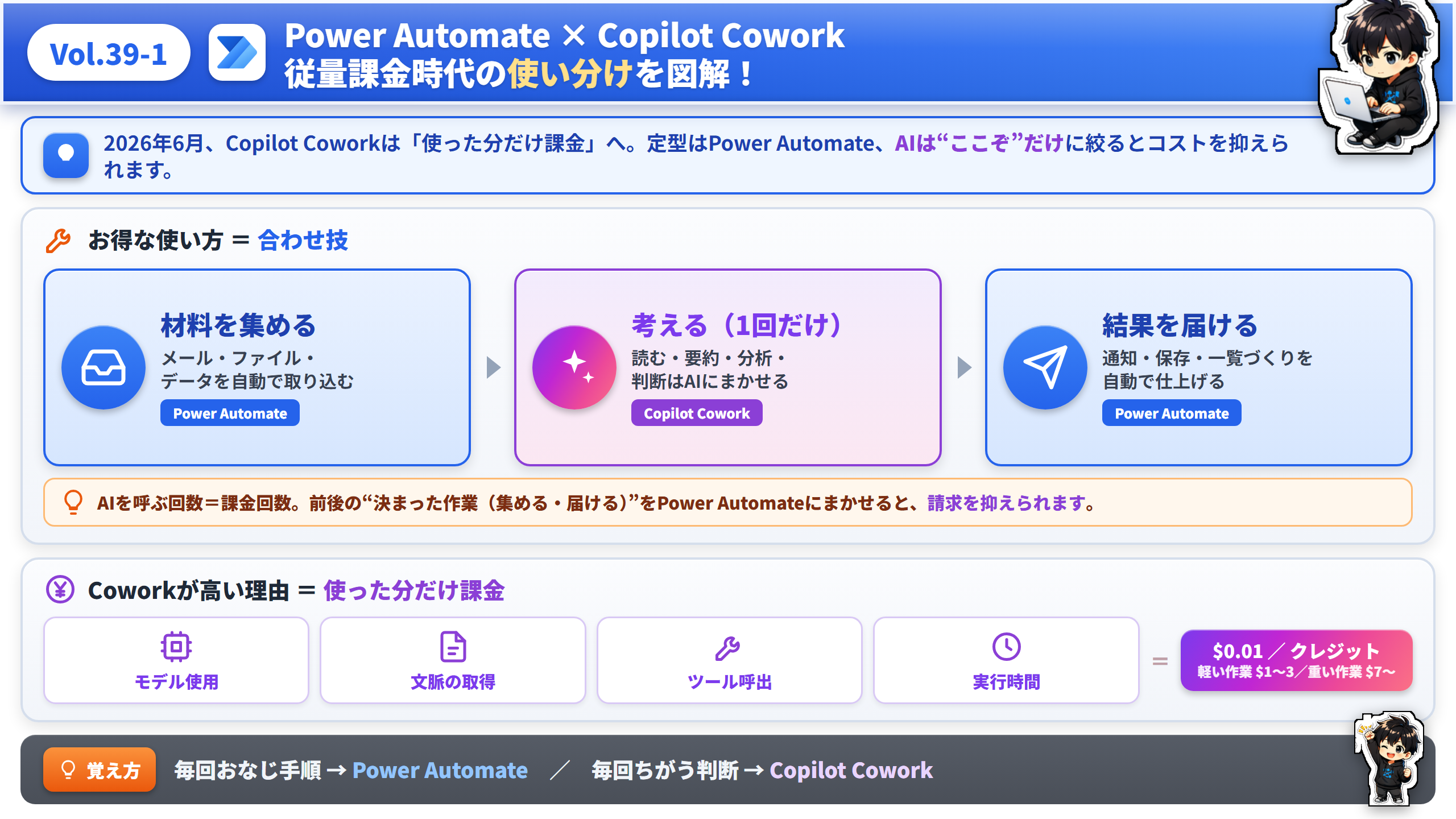Viewport: 1456px width, 819px height.
Task: Click the orange wrench icon beside お得な使い方
Action: [58, 241]
